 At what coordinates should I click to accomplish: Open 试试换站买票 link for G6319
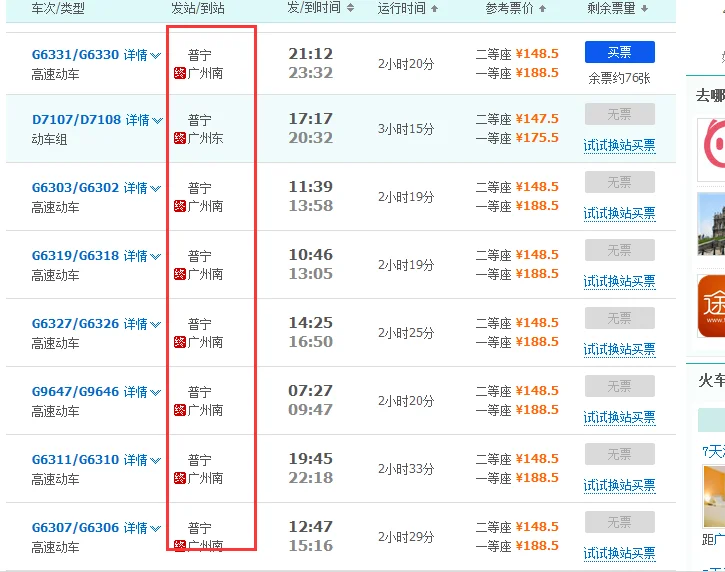[620, 282]
